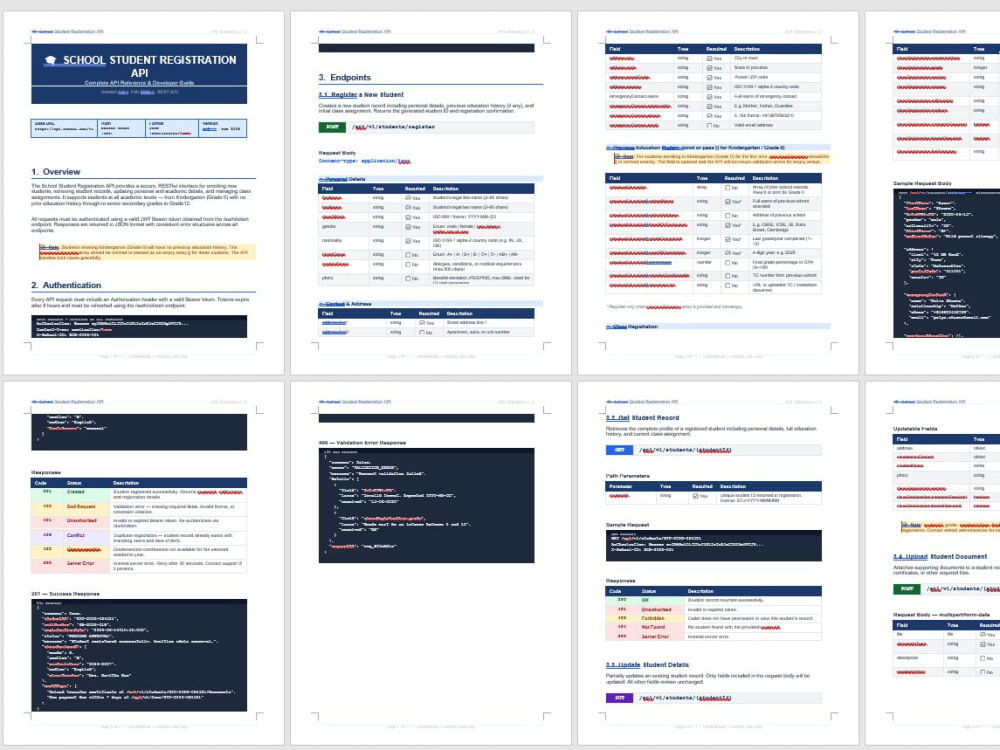
Task: Click the green POST badge under Upload Student Document
Action: click(906, 589)
